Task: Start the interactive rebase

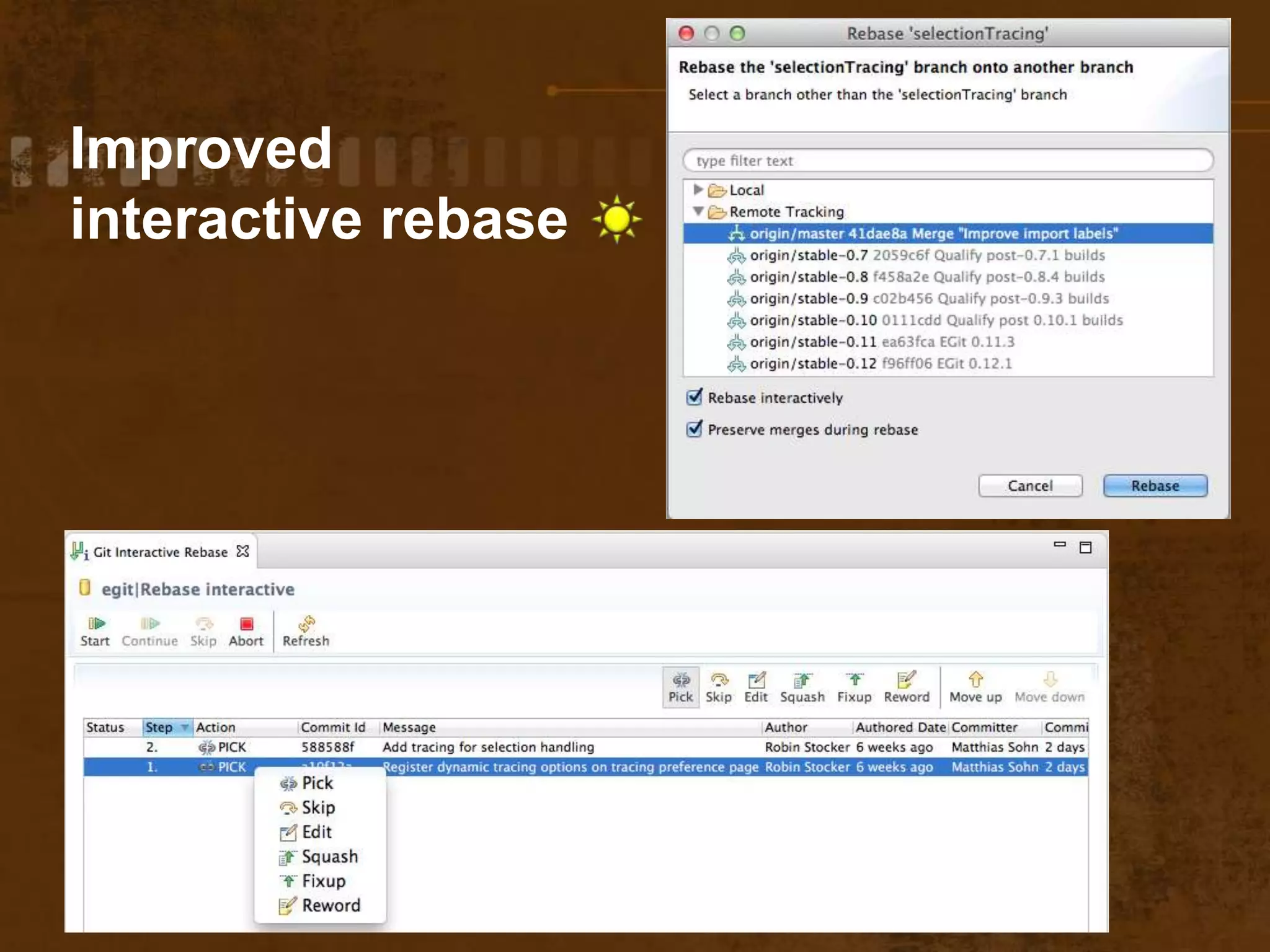Action: [x=95, y=632]
